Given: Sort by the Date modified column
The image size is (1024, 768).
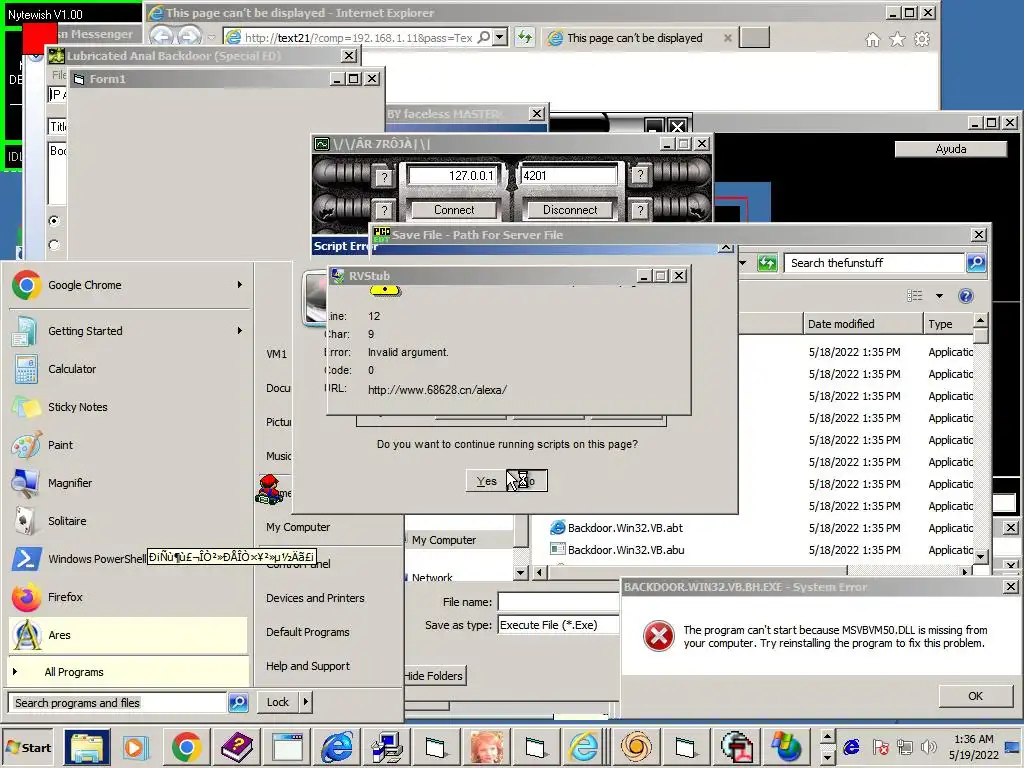Looking at the screenshot, I should coord(863,324).
